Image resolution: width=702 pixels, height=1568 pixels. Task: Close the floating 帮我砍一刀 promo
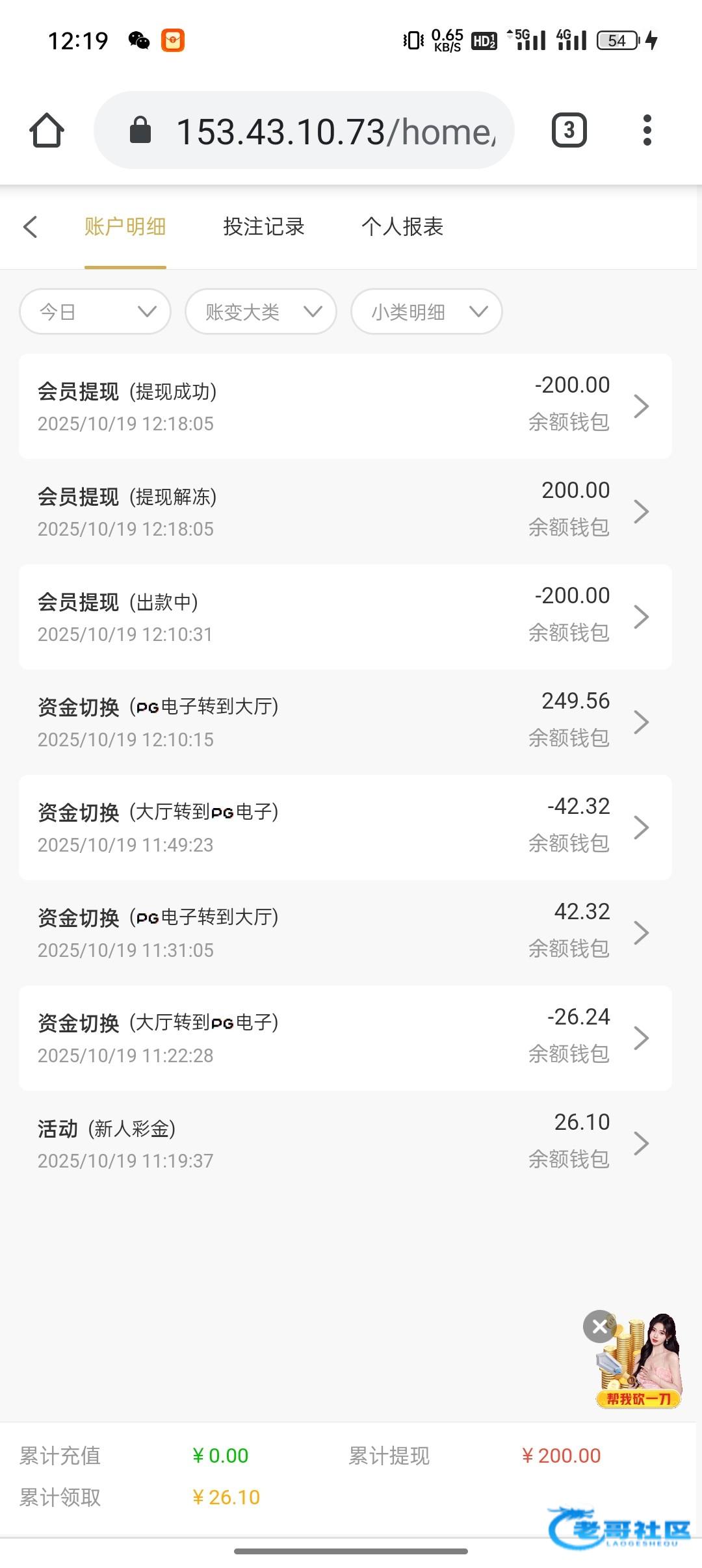pyautogui.click(x=599, y=1327)
